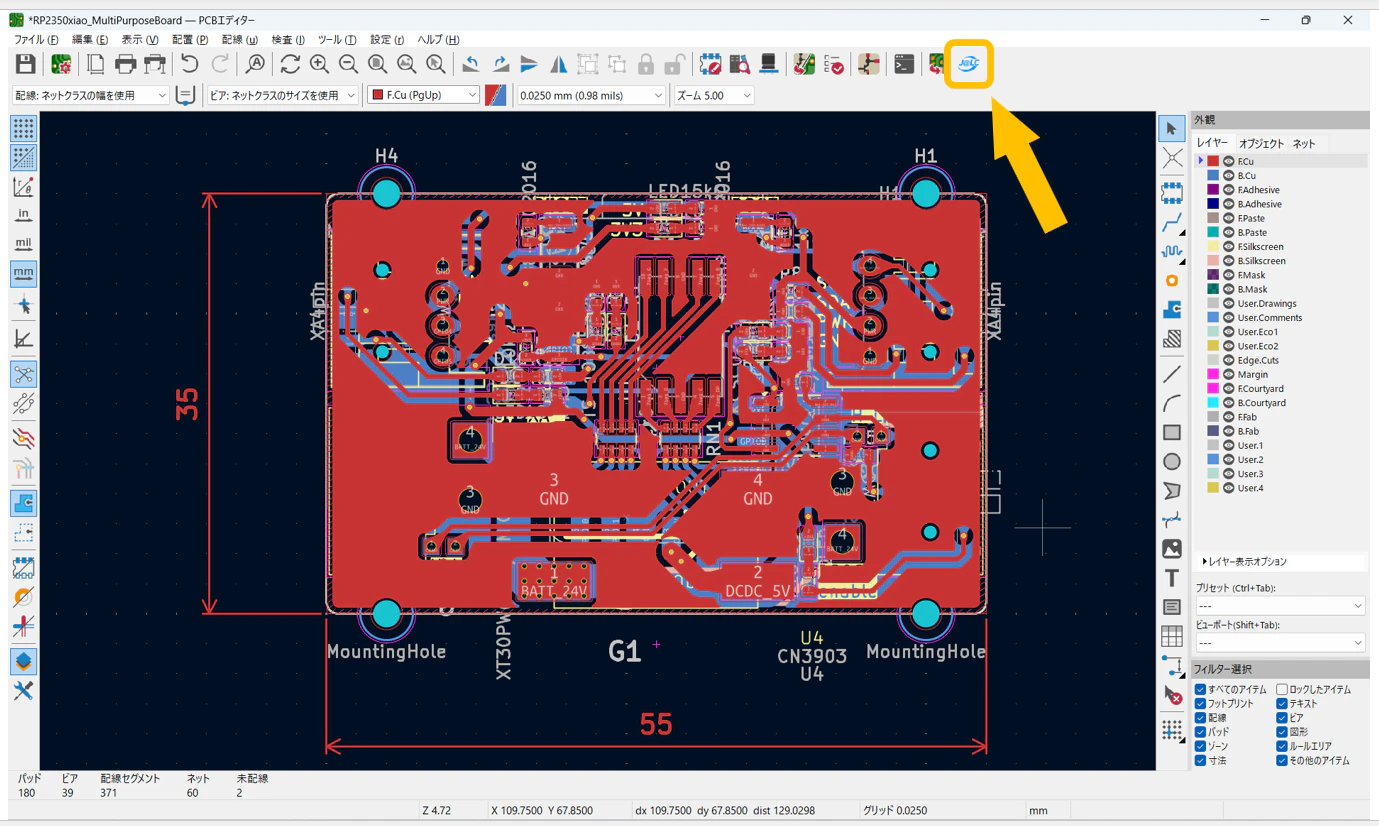Switch units to millimeters using the mm icon

pos(23,273)
